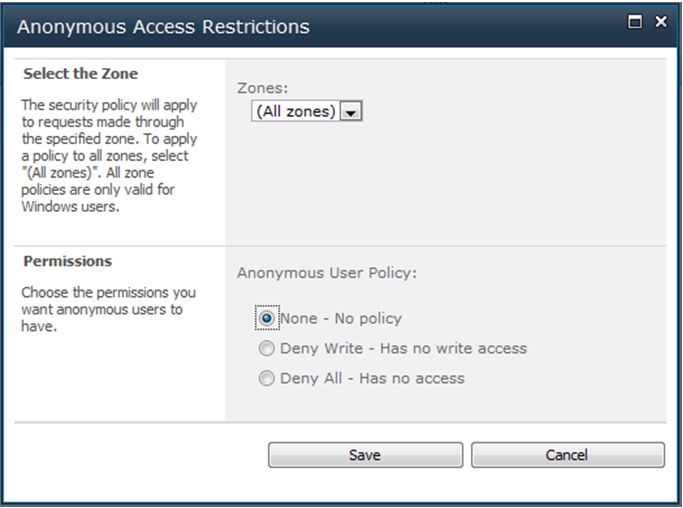Click the 'Deny Write - Has no write access' label
Viewport: 683px width, 508px height.
(403, 349)
